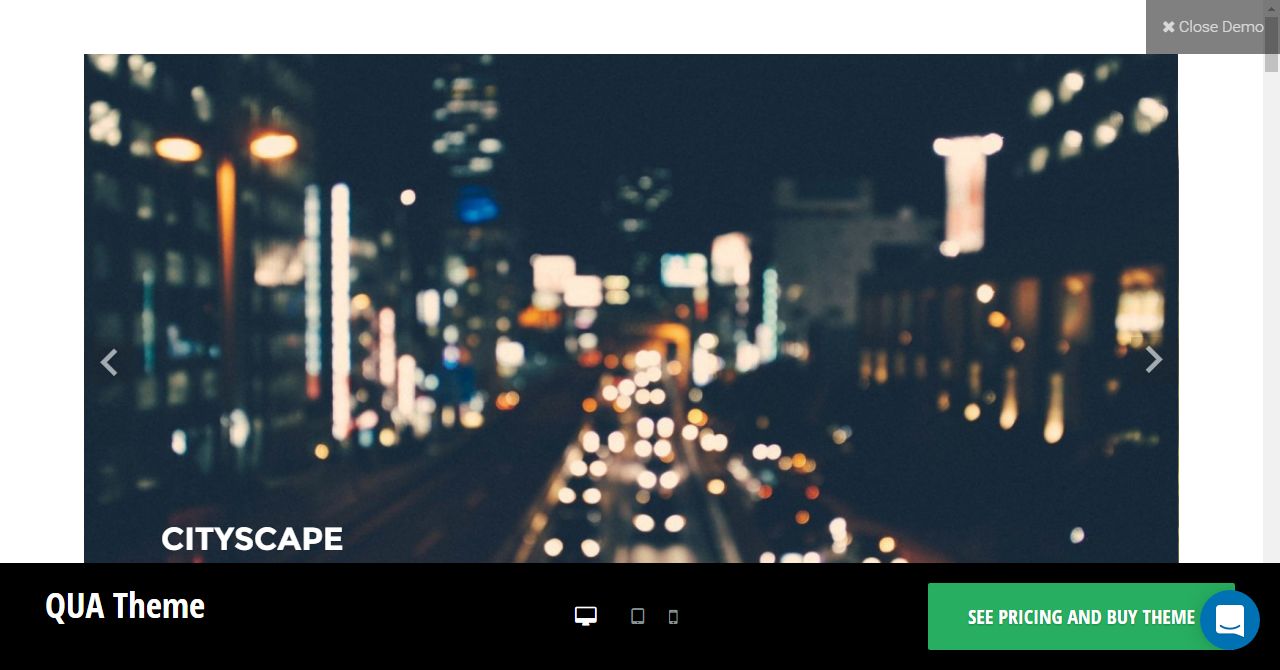Click the QUA Theme title
The width and height of the screenshot is (1280, 670).
(125, 606)
